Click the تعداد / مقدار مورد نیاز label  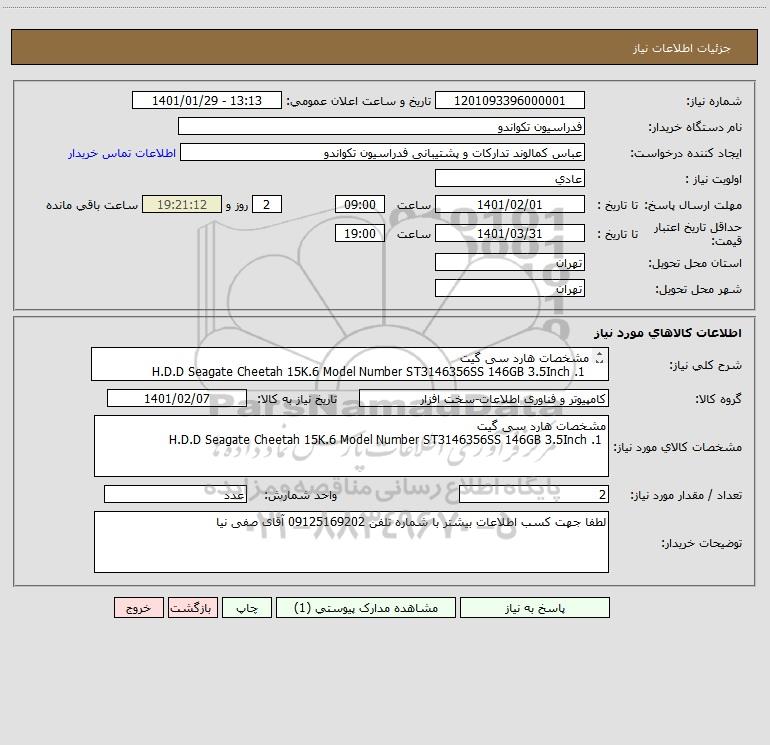pos(686,496)
